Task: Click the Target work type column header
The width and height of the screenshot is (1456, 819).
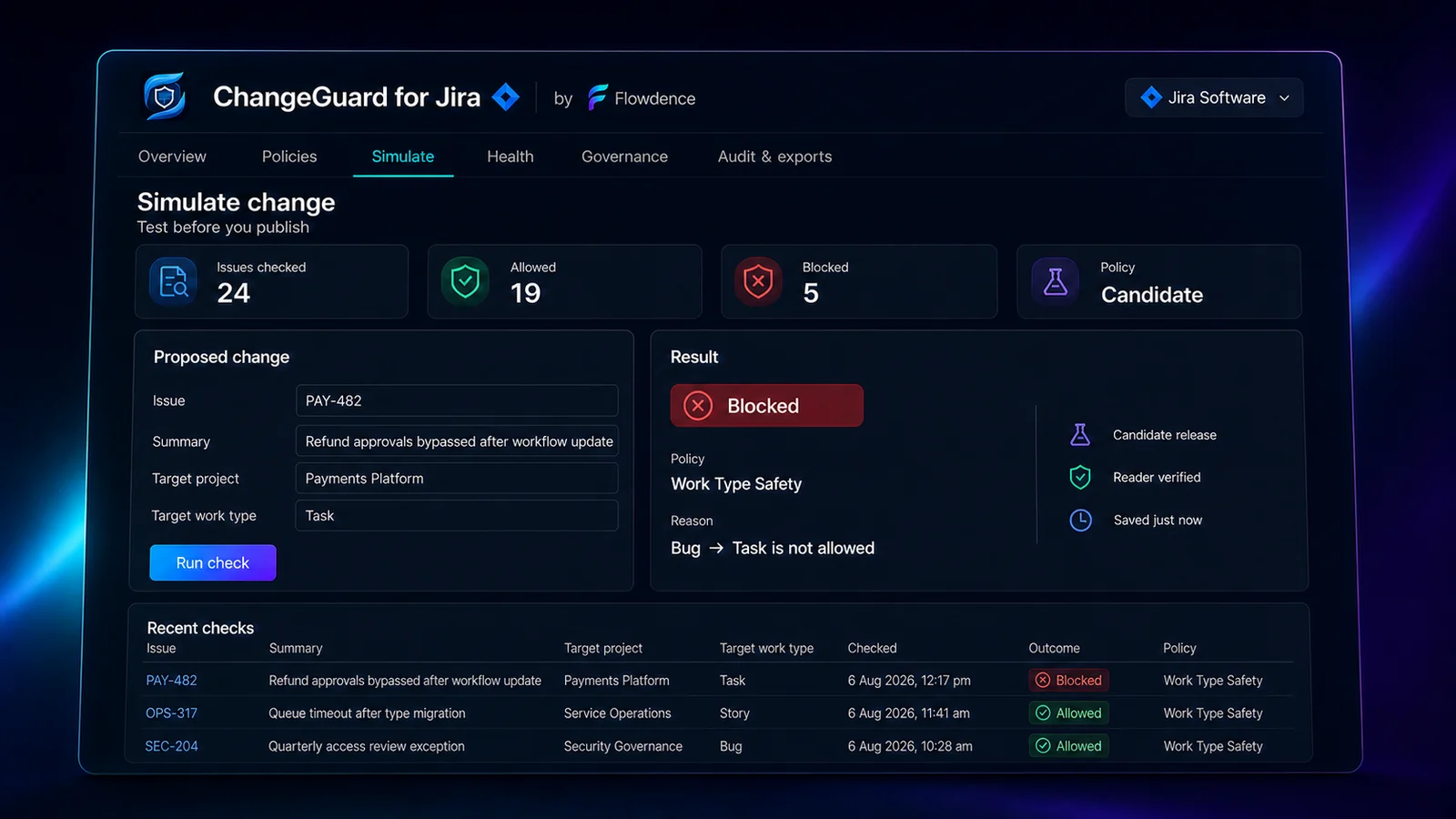Action: coord(766,648)
